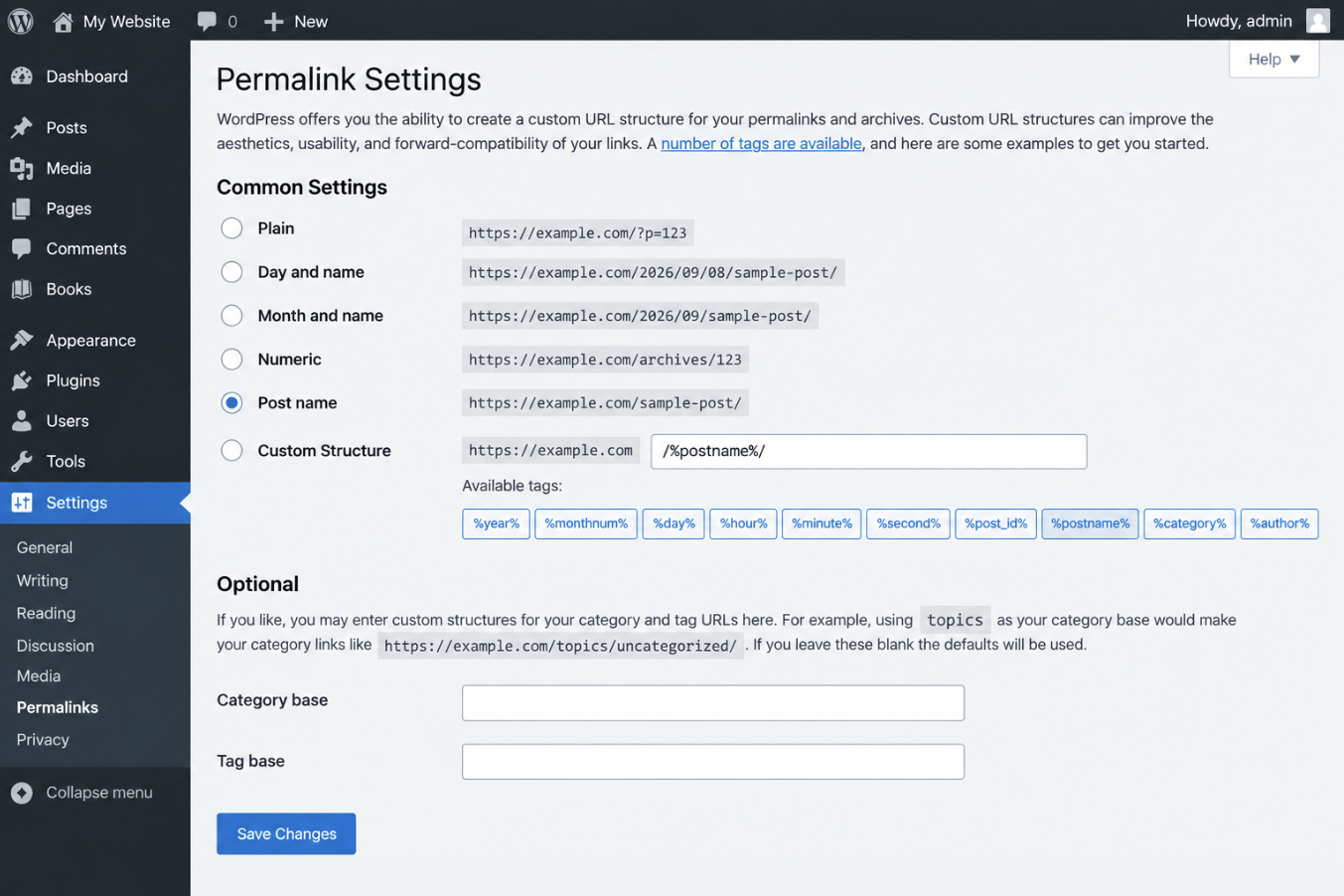Open the number of tags are available link

761,144
